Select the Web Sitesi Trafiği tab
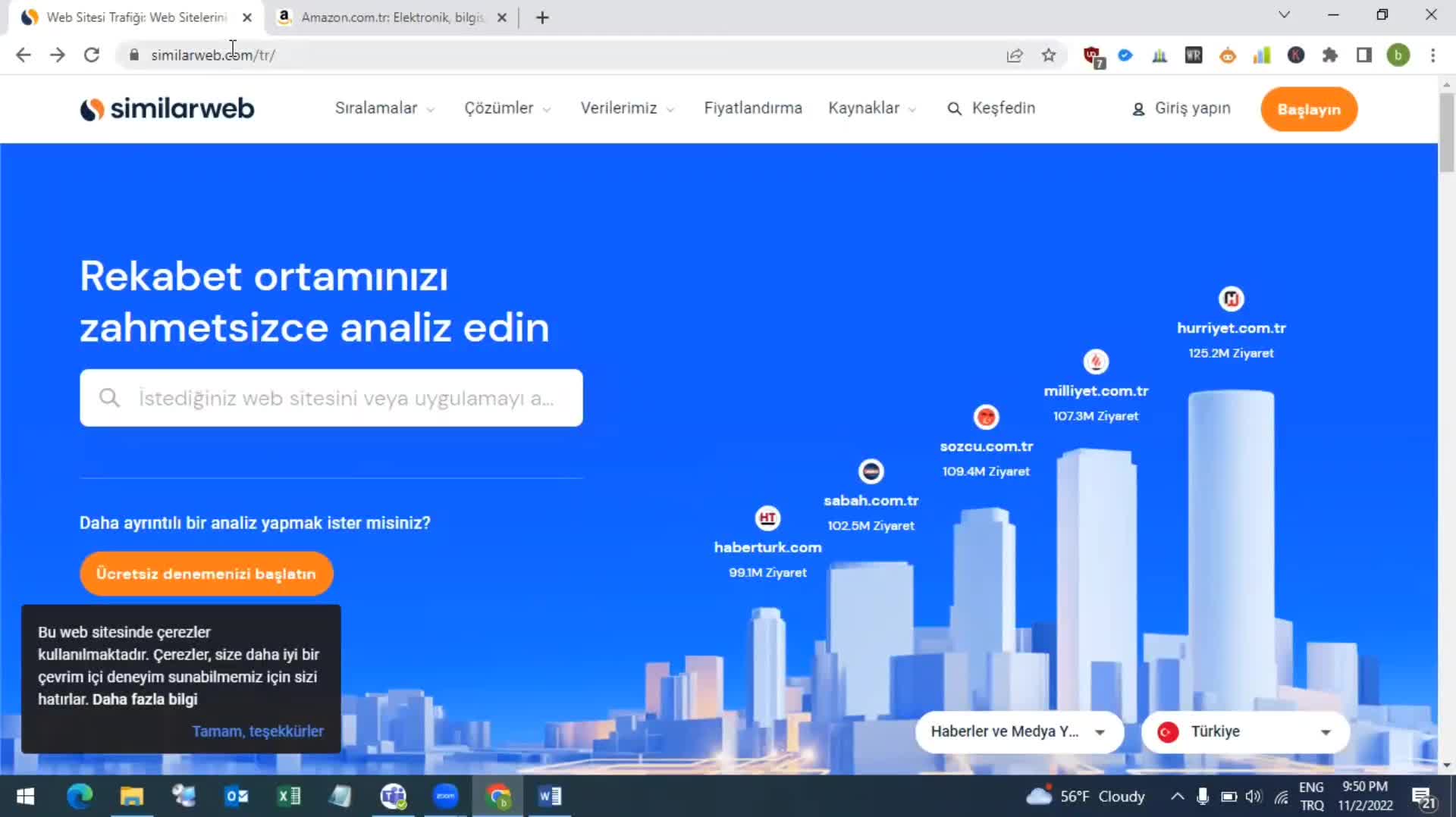The image size is (1456, 817). pyautogui.click(x=136, y=17)
